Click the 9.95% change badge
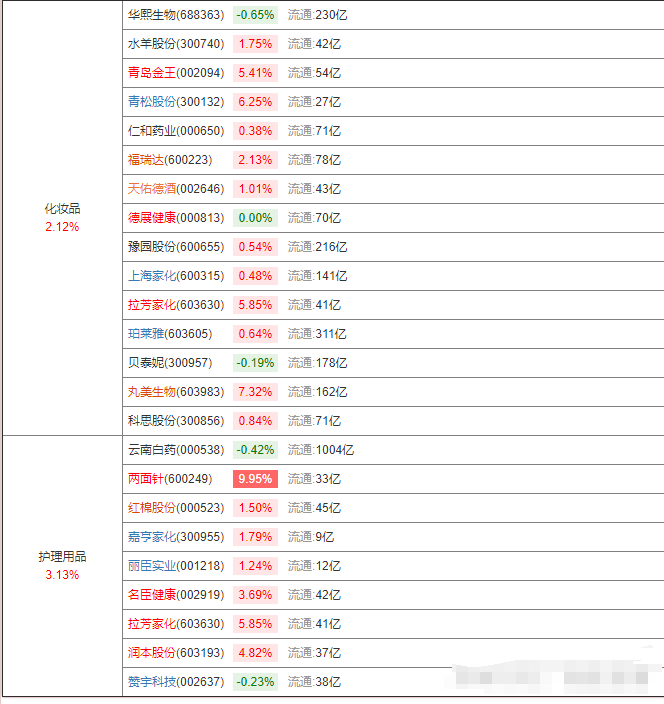Screen dimensions: 664x704 pyautogui.click(x=255, y=479)
